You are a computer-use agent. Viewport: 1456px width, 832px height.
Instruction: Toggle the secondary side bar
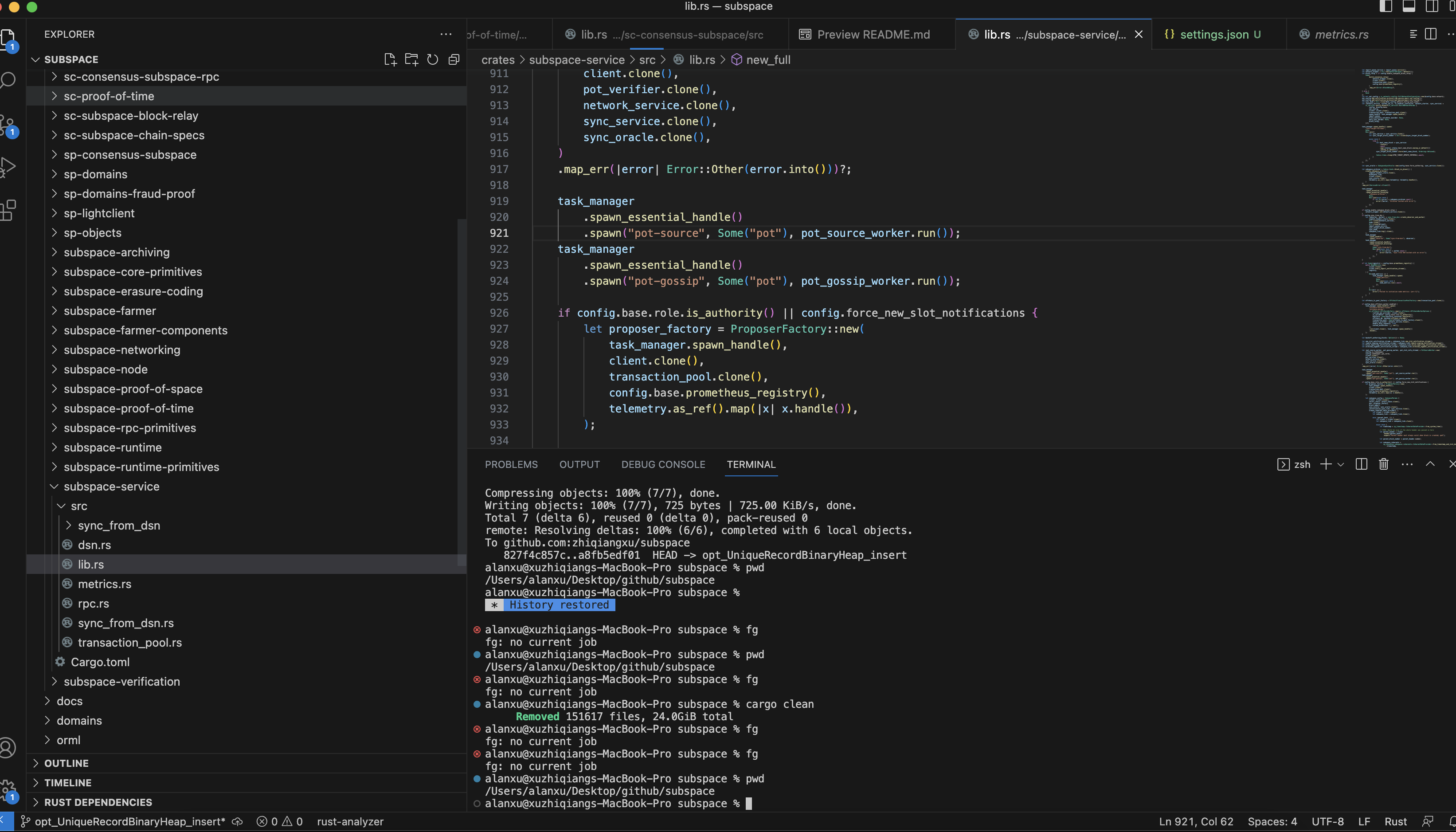click(x=1432, y=6)
